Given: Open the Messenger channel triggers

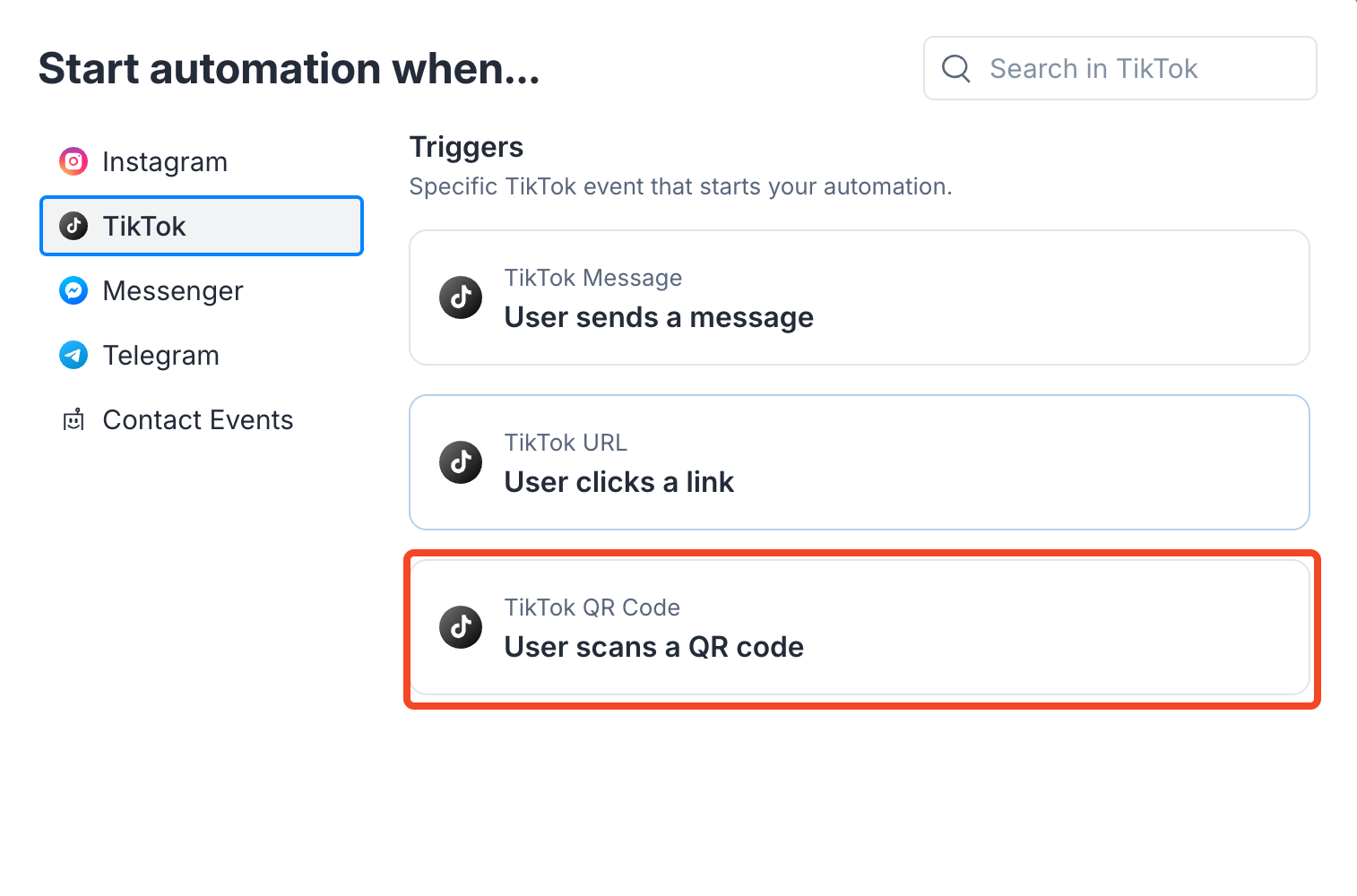Looking at the screenshot, I should point(173,291).
